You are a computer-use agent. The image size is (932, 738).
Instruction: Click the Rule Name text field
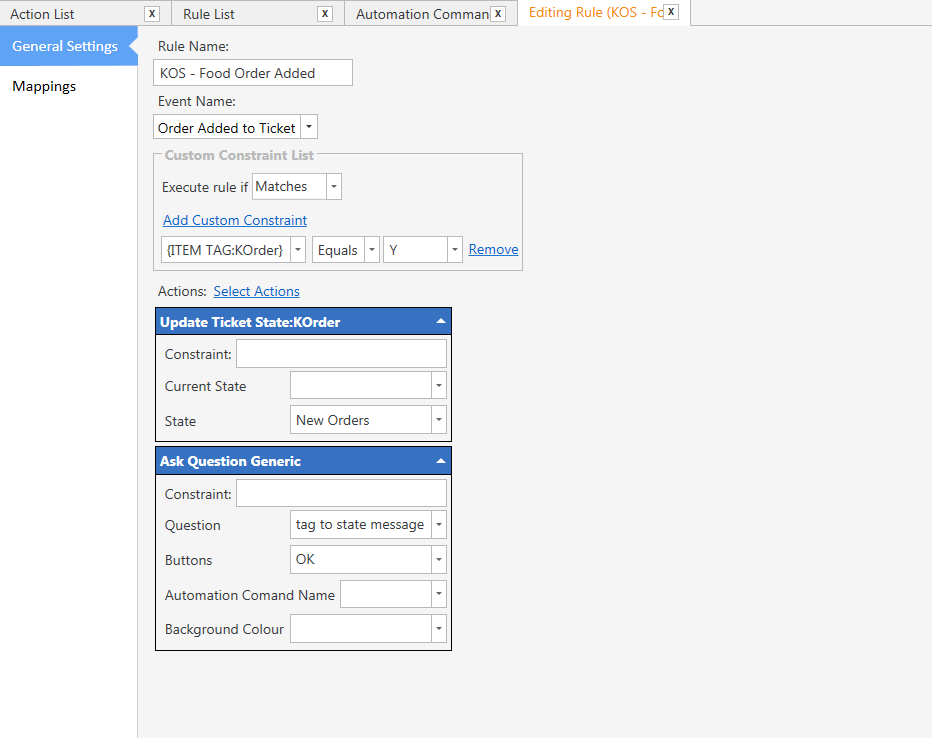click(254, 73)
